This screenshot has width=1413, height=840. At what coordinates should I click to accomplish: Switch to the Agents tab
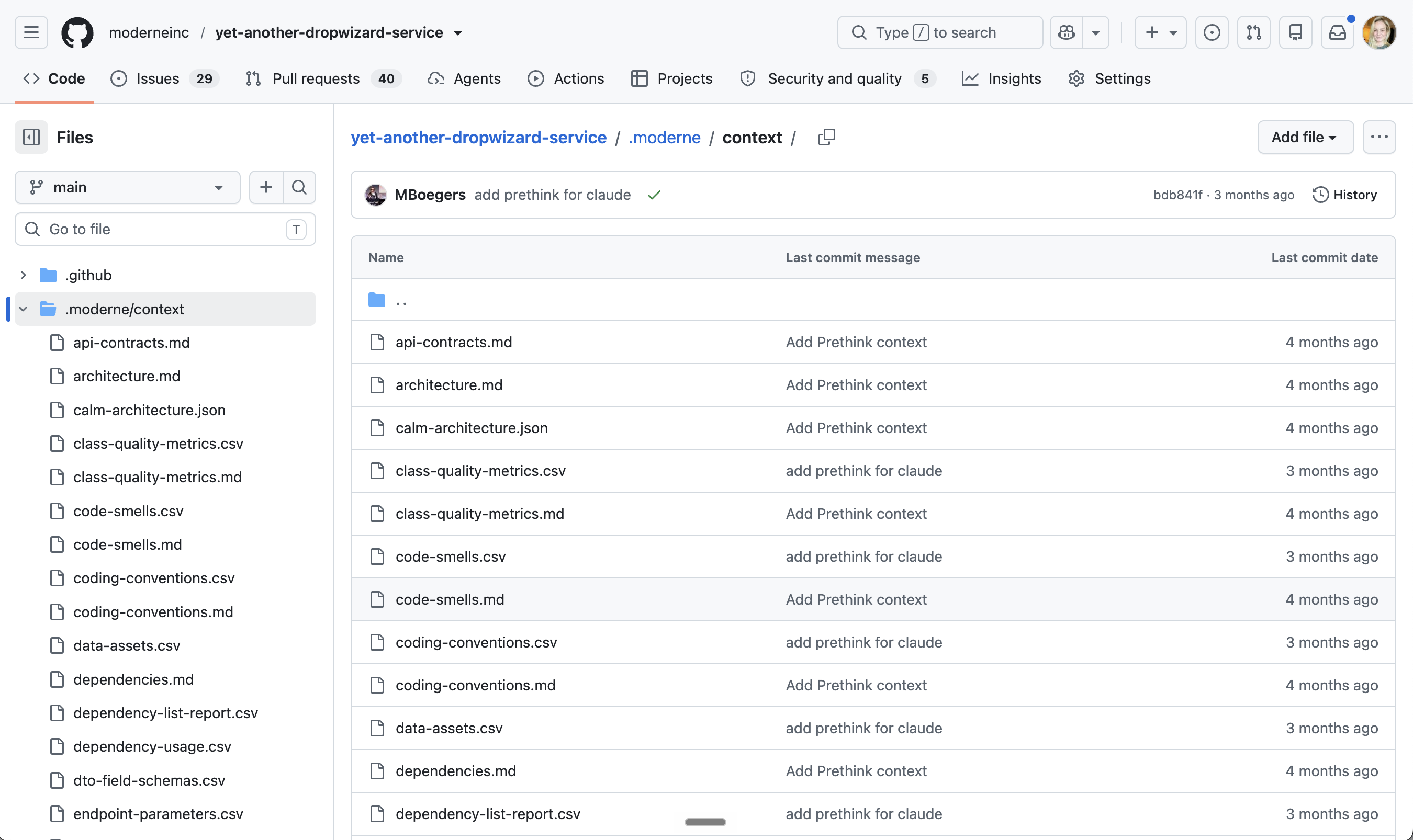(464, 78)
